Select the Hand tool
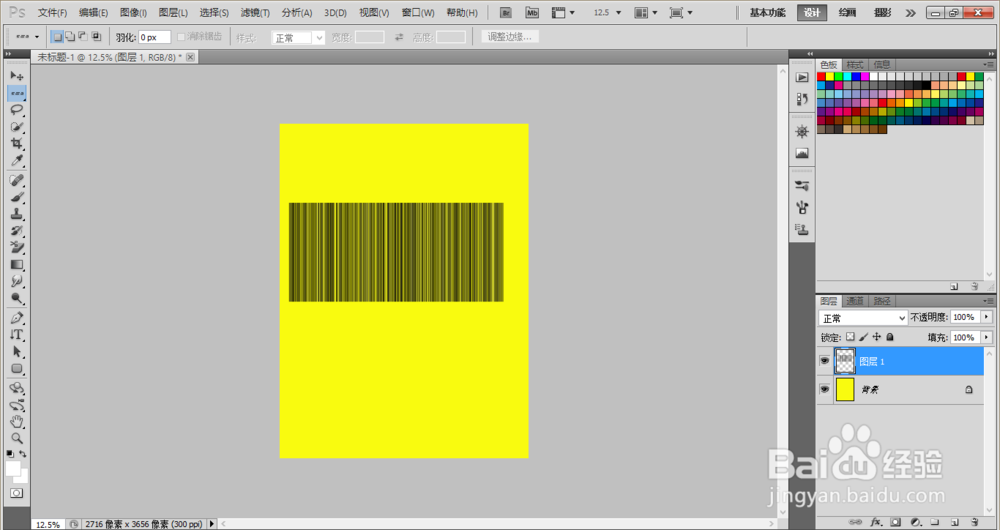 (17, 422)
